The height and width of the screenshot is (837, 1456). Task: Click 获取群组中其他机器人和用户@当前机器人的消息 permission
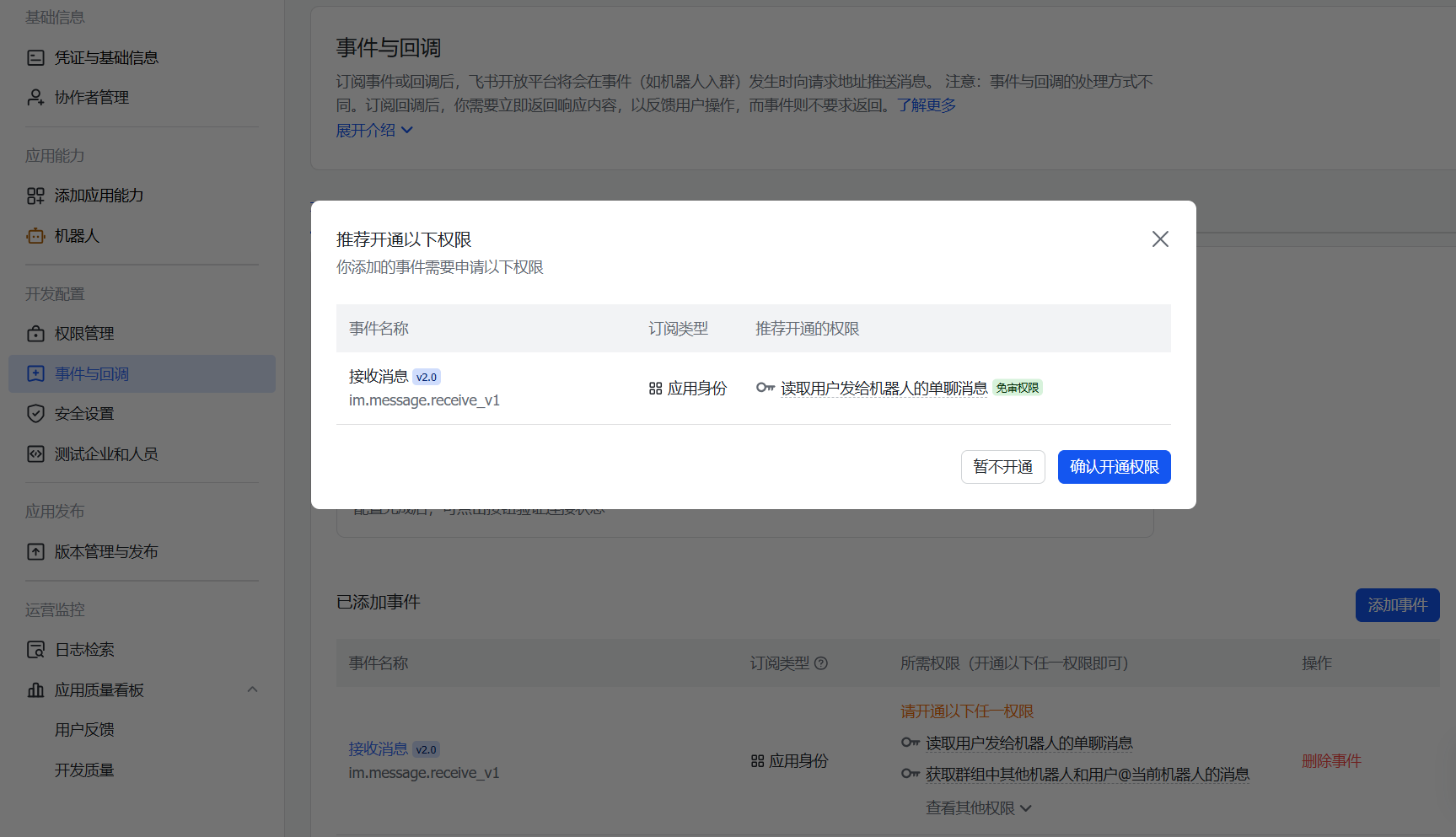click(x=1088, y=775)
